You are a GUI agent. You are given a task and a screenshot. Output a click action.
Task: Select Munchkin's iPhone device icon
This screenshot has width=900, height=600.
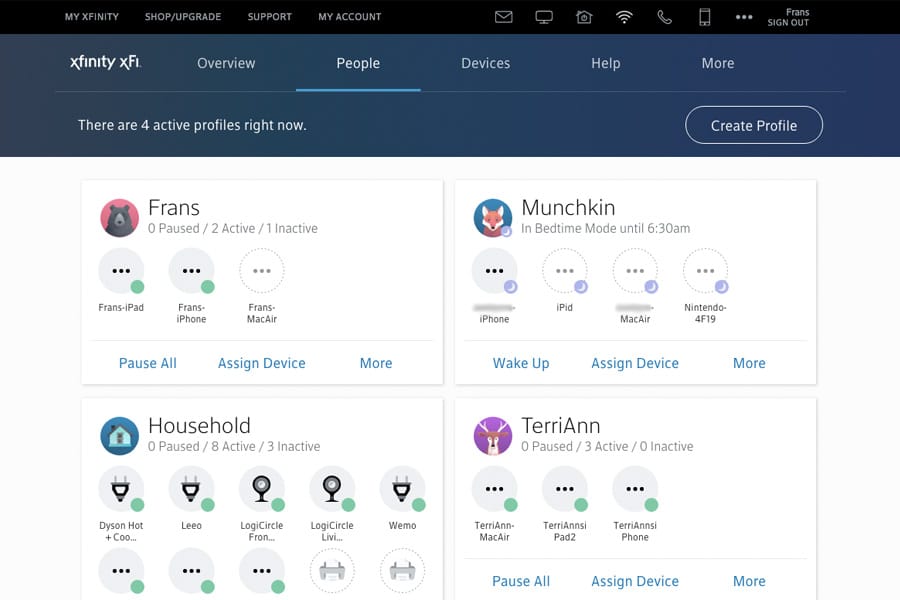click(x=494, y=270)
